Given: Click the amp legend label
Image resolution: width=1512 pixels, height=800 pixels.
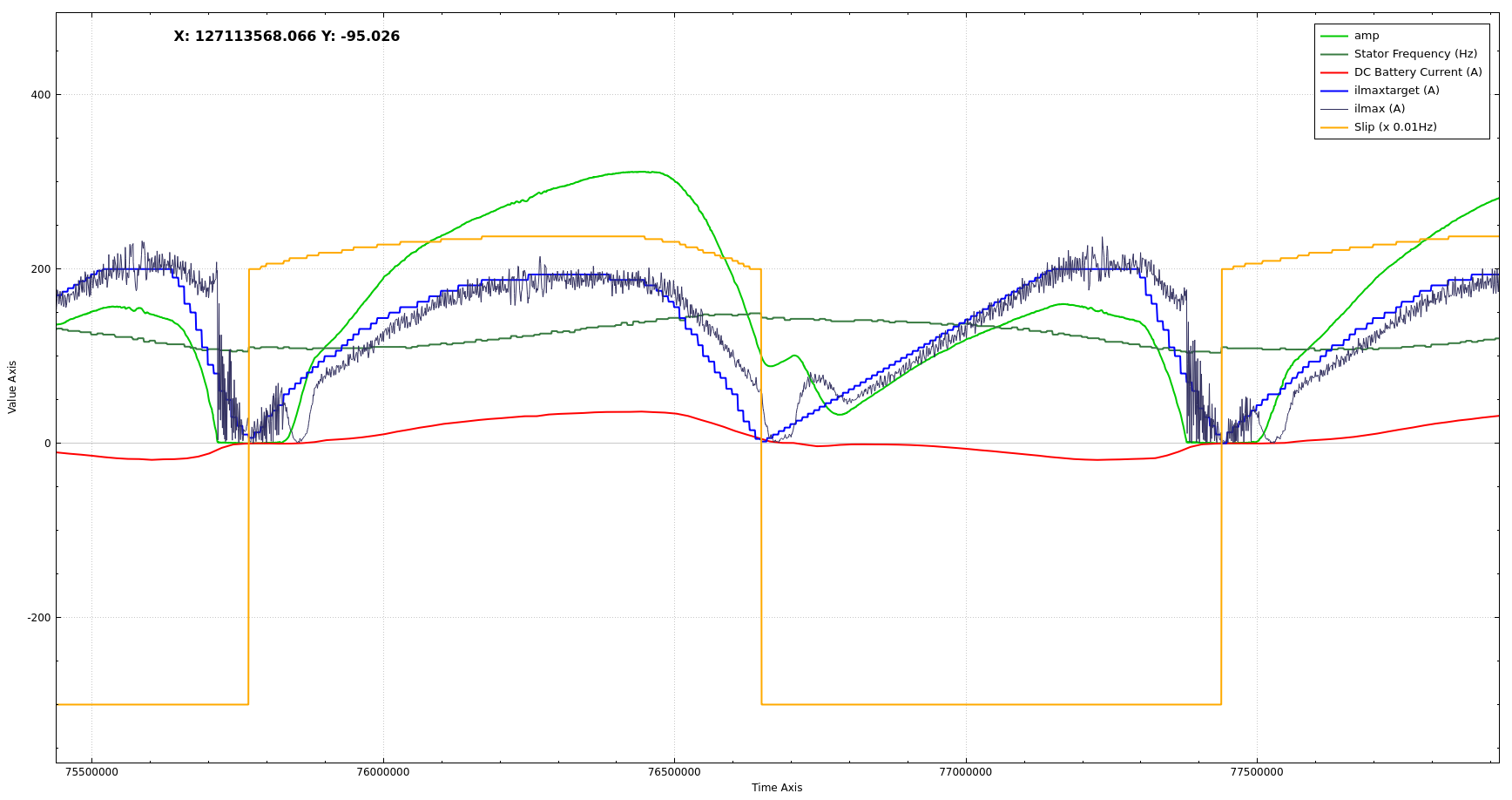Looking at the screenshot, I should click(1366, 36).
